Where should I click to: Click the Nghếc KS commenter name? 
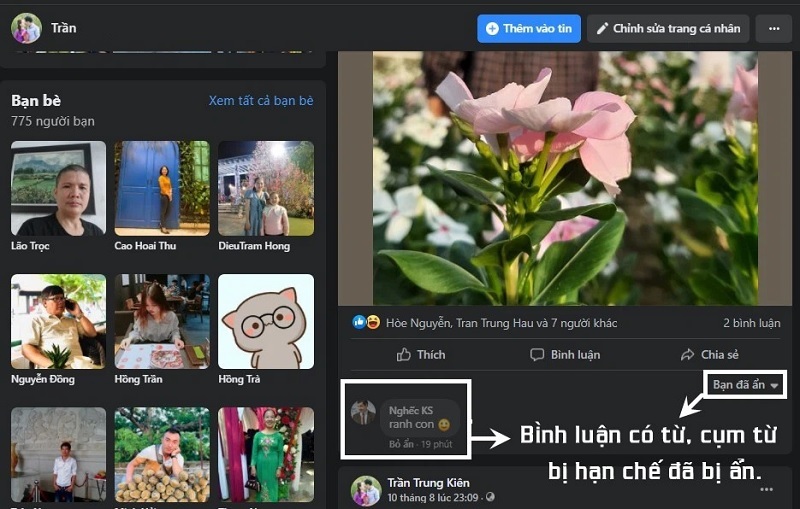pyautogui.click(x=411, y=411)
